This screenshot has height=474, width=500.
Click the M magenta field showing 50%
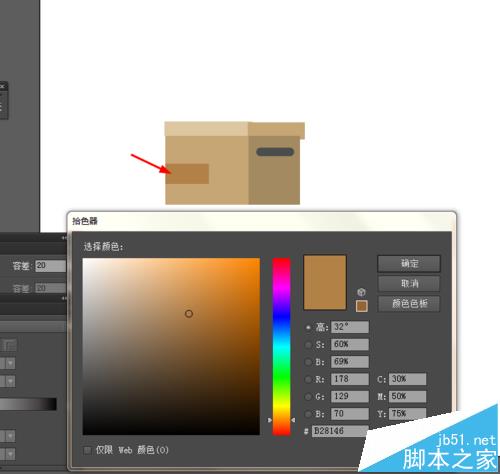[x=407, y=396]
